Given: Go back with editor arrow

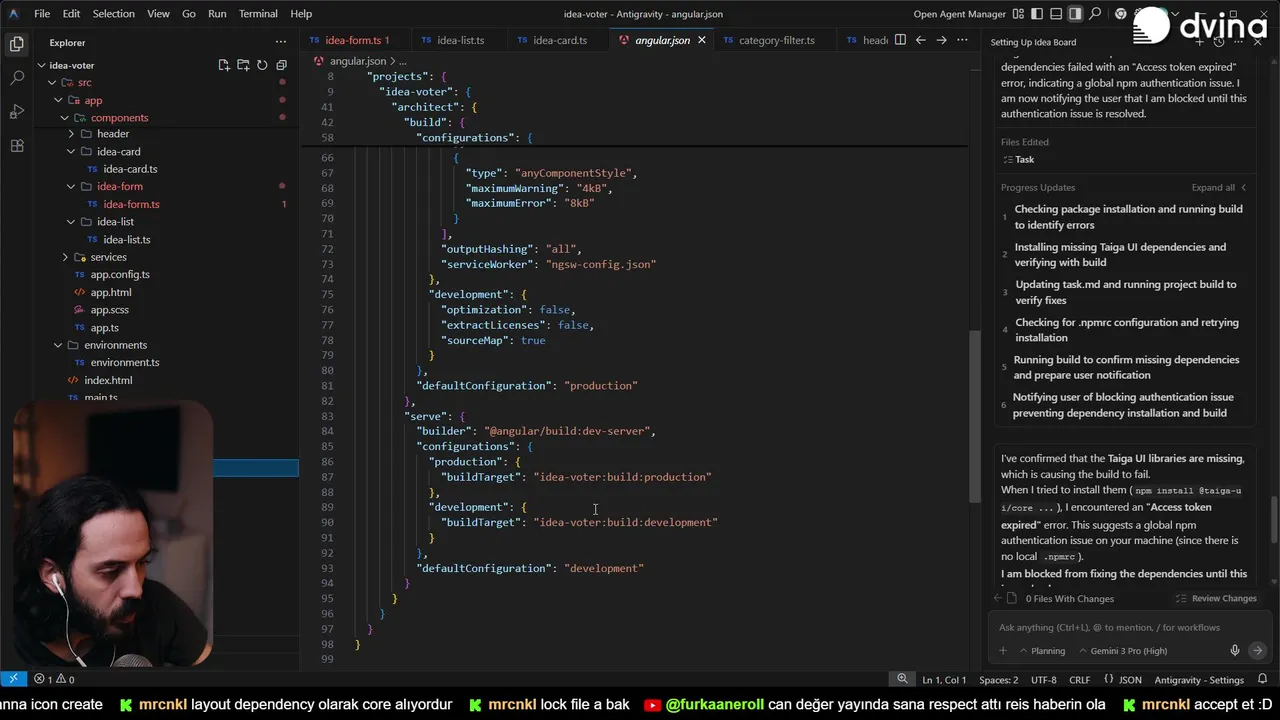Looking at the screenshot, I should 921,40.
